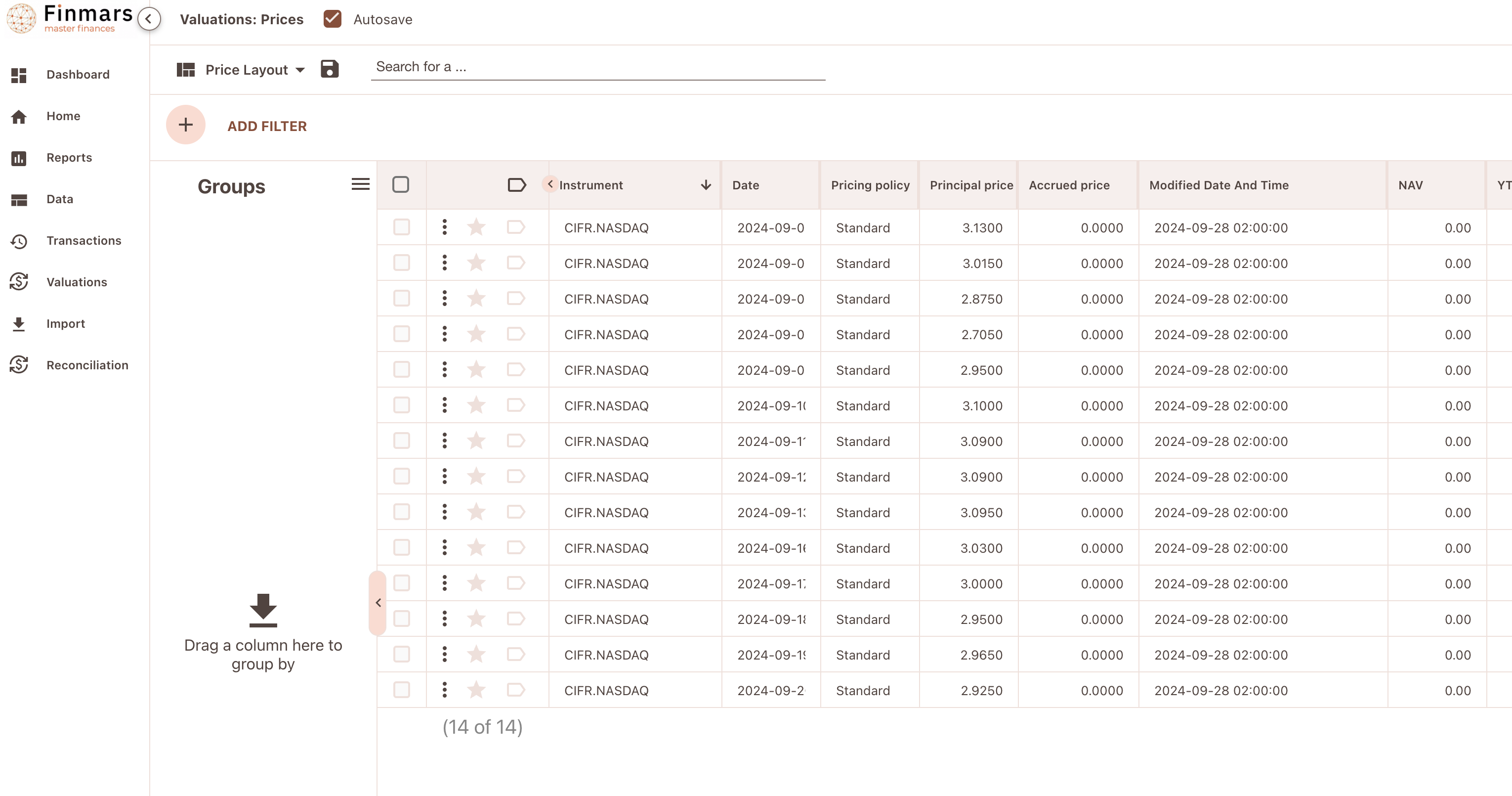Screen dimensions: 1512x796
Task: Click the tag icon on the 2.8750 price row
Action: click(x=515, y=299)
